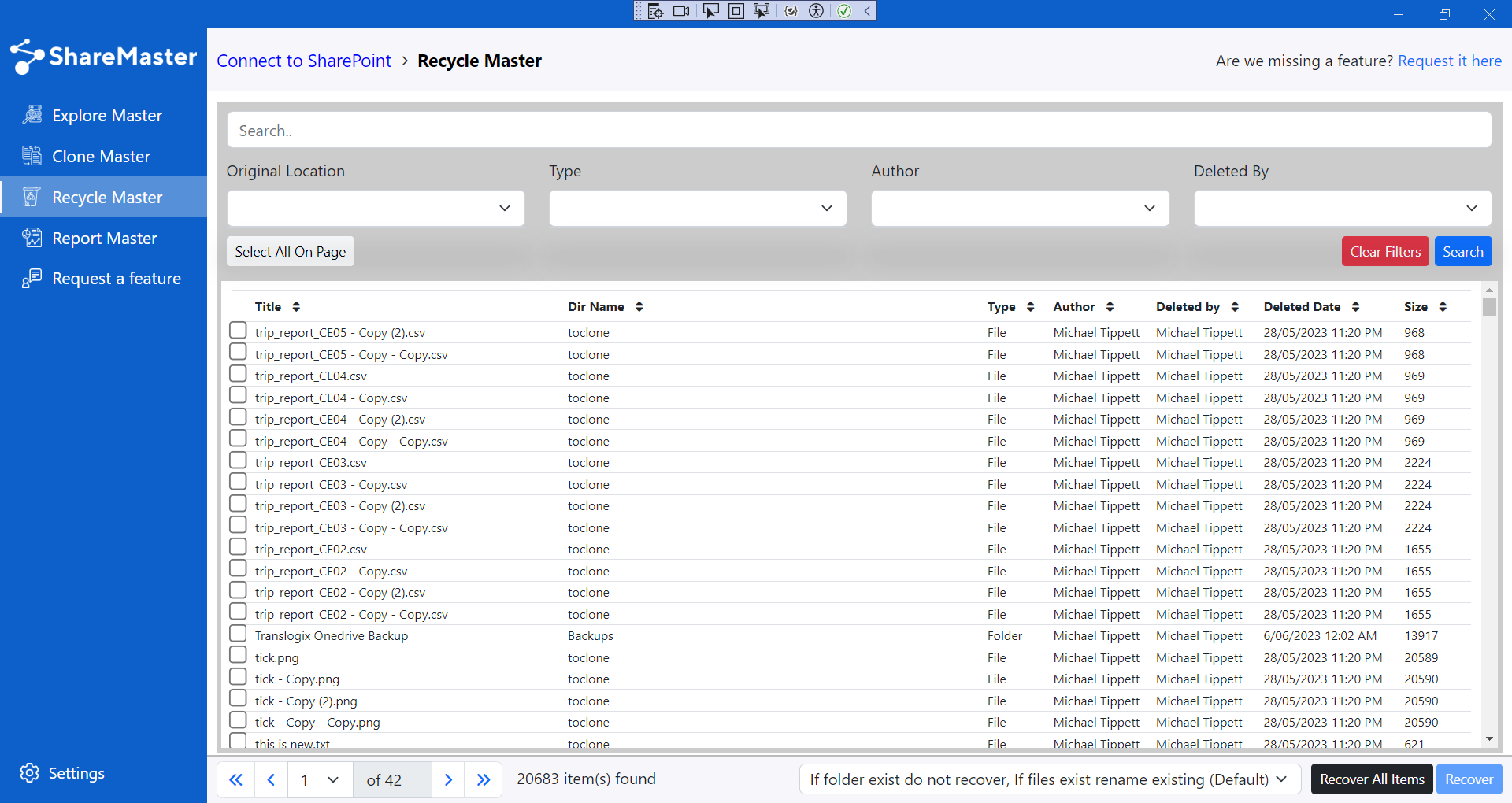Go to previous page arrow
The height and width of the screenshot is (803, 1512).
coord(271,780)
